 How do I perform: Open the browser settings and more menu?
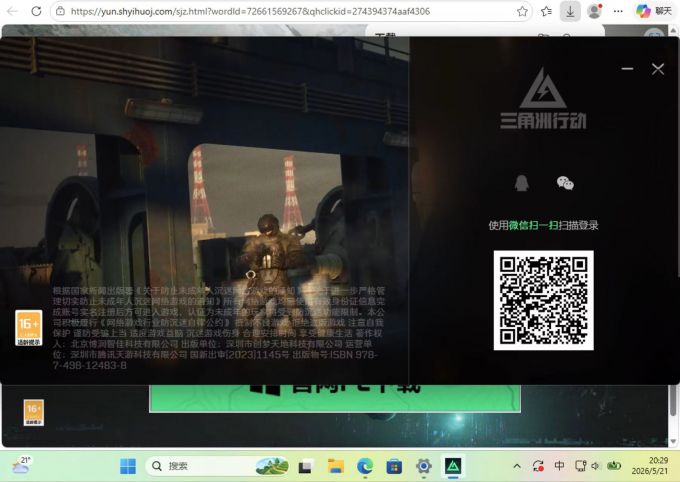[x=618, y=11]
